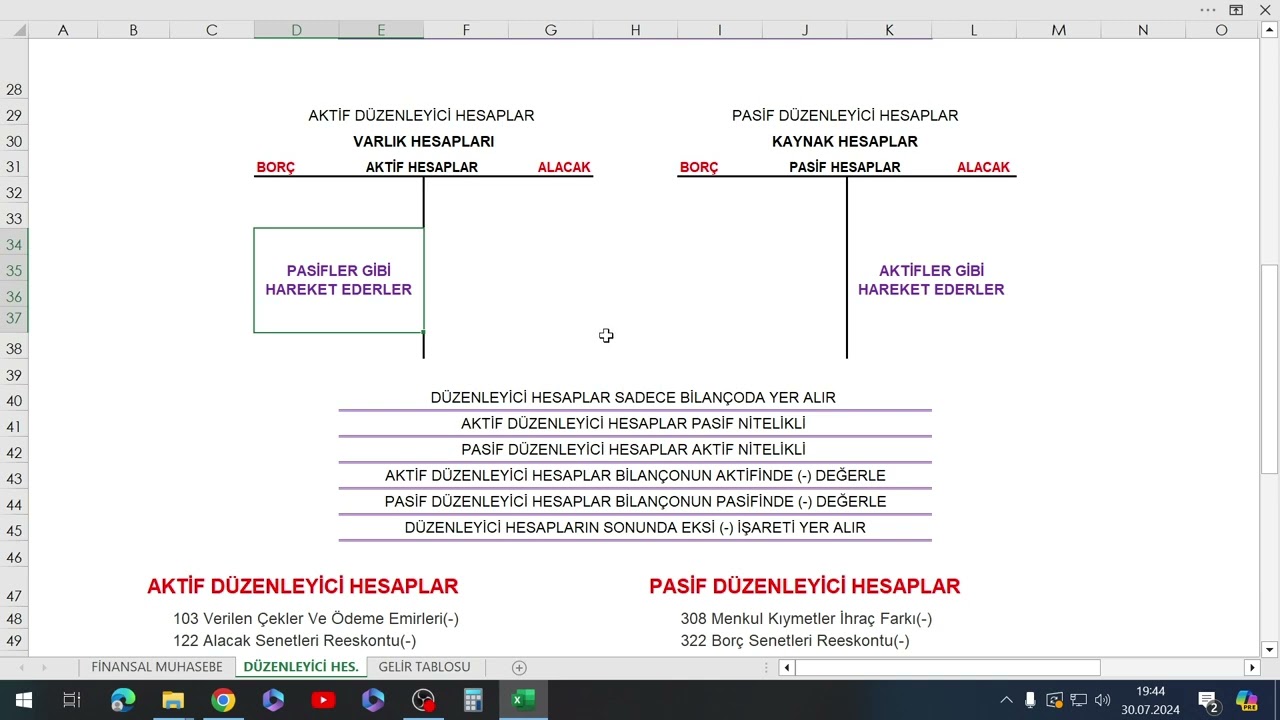Click the horizontal scrollbar right arrow

[x=1252, y=667]
